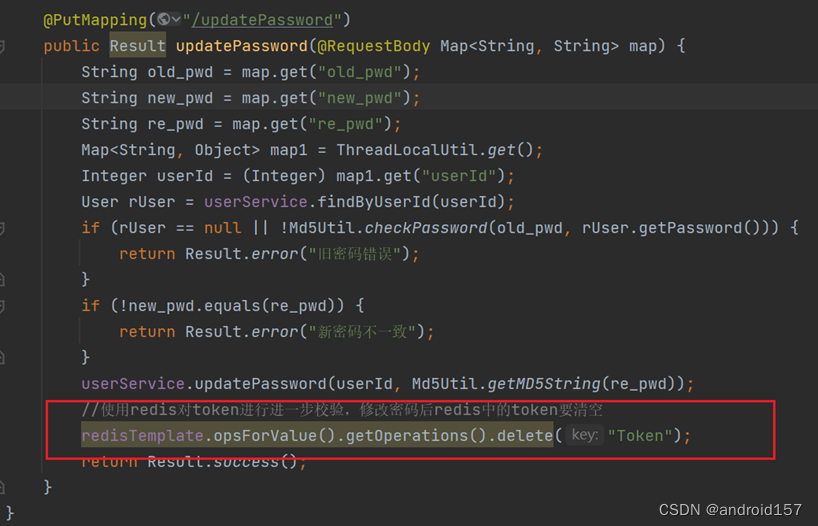Open the chevron dropdown next to the globe icon
The image size is (818, 526).
[176, 20]
